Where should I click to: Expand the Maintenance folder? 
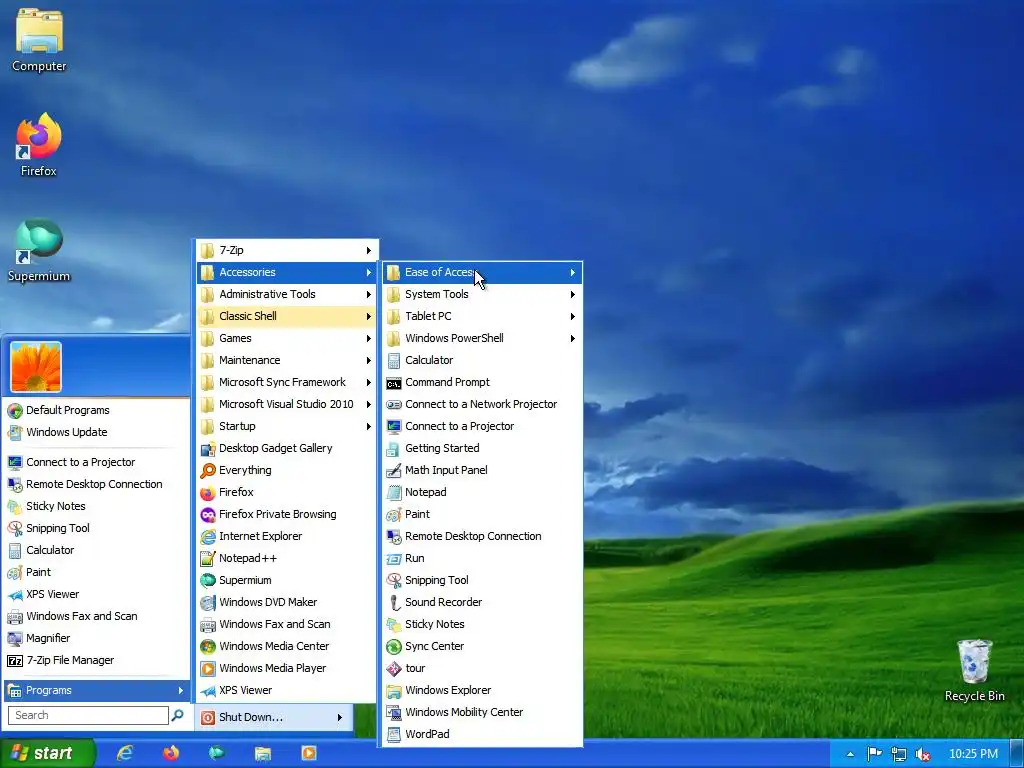click(x=287, y=360)
